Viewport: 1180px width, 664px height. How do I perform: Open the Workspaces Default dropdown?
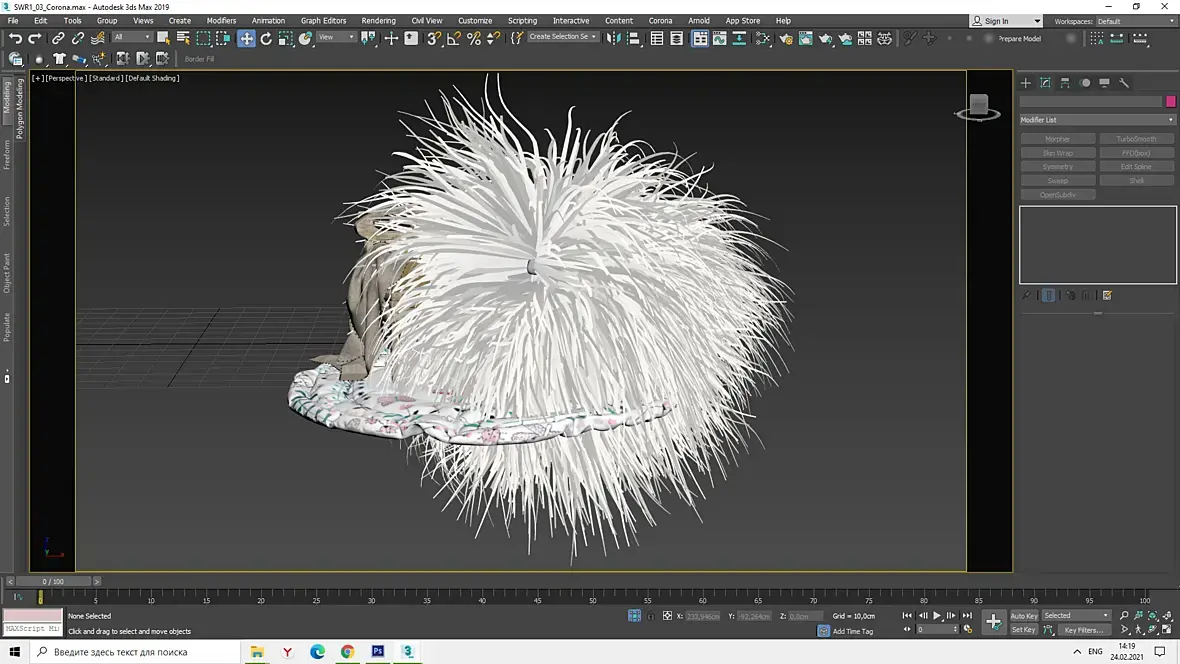1136,21
